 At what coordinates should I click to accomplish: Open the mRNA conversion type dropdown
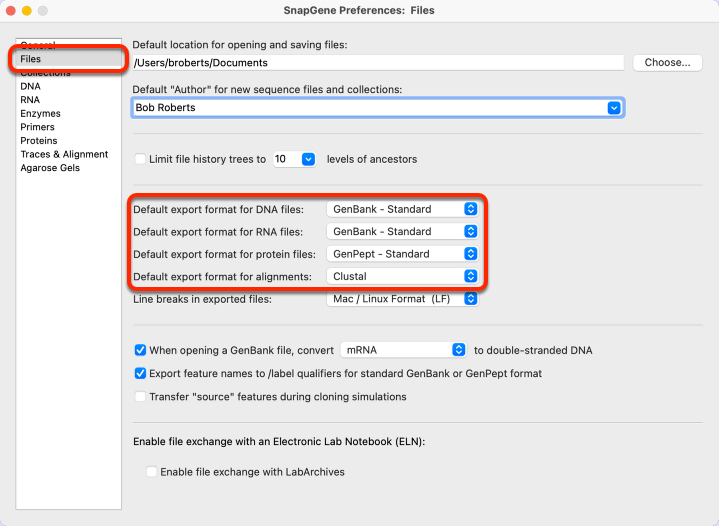403,350
